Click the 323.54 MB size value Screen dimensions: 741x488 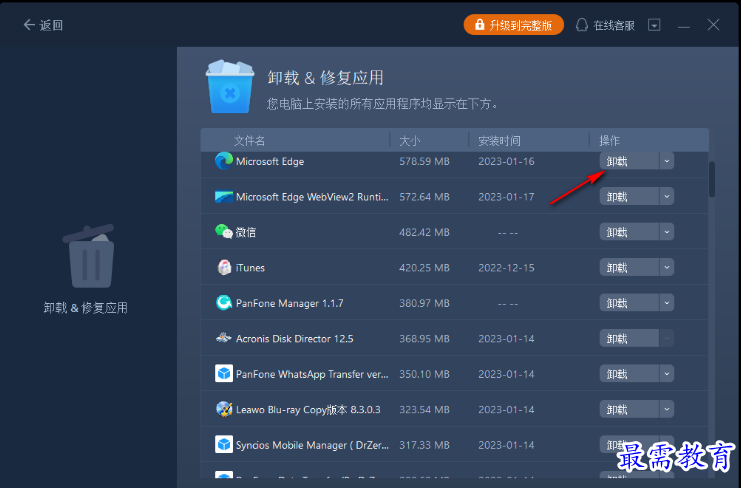click(x=424, y=409)
